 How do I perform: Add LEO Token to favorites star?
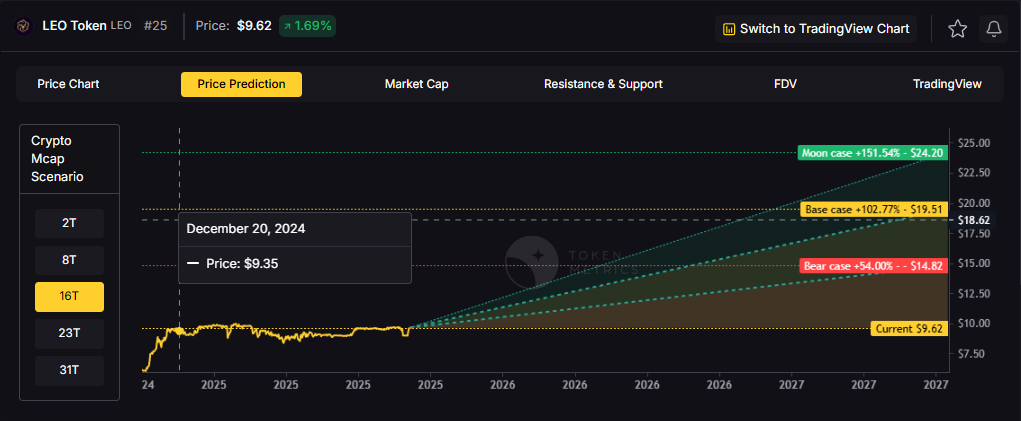click(957, 29)
